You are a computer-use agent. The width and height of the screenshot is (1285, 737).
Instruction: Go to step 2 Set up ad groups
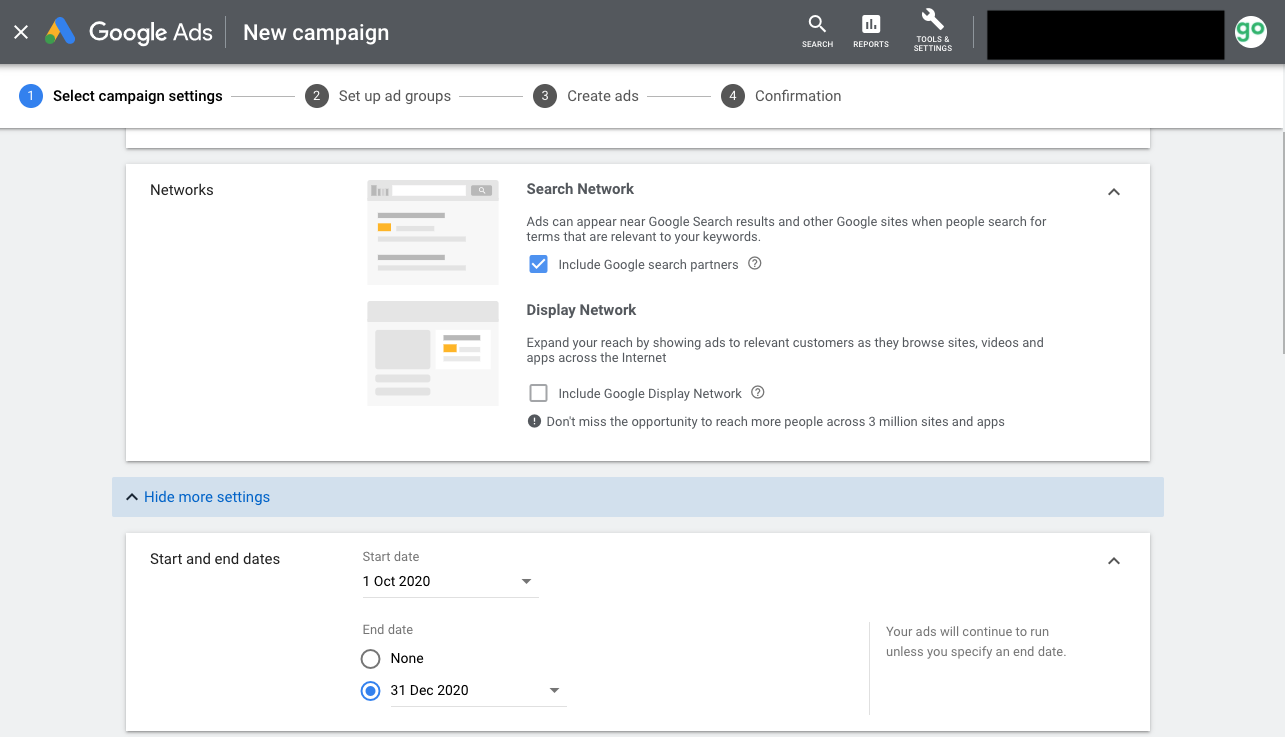click(x=378, y=96)
